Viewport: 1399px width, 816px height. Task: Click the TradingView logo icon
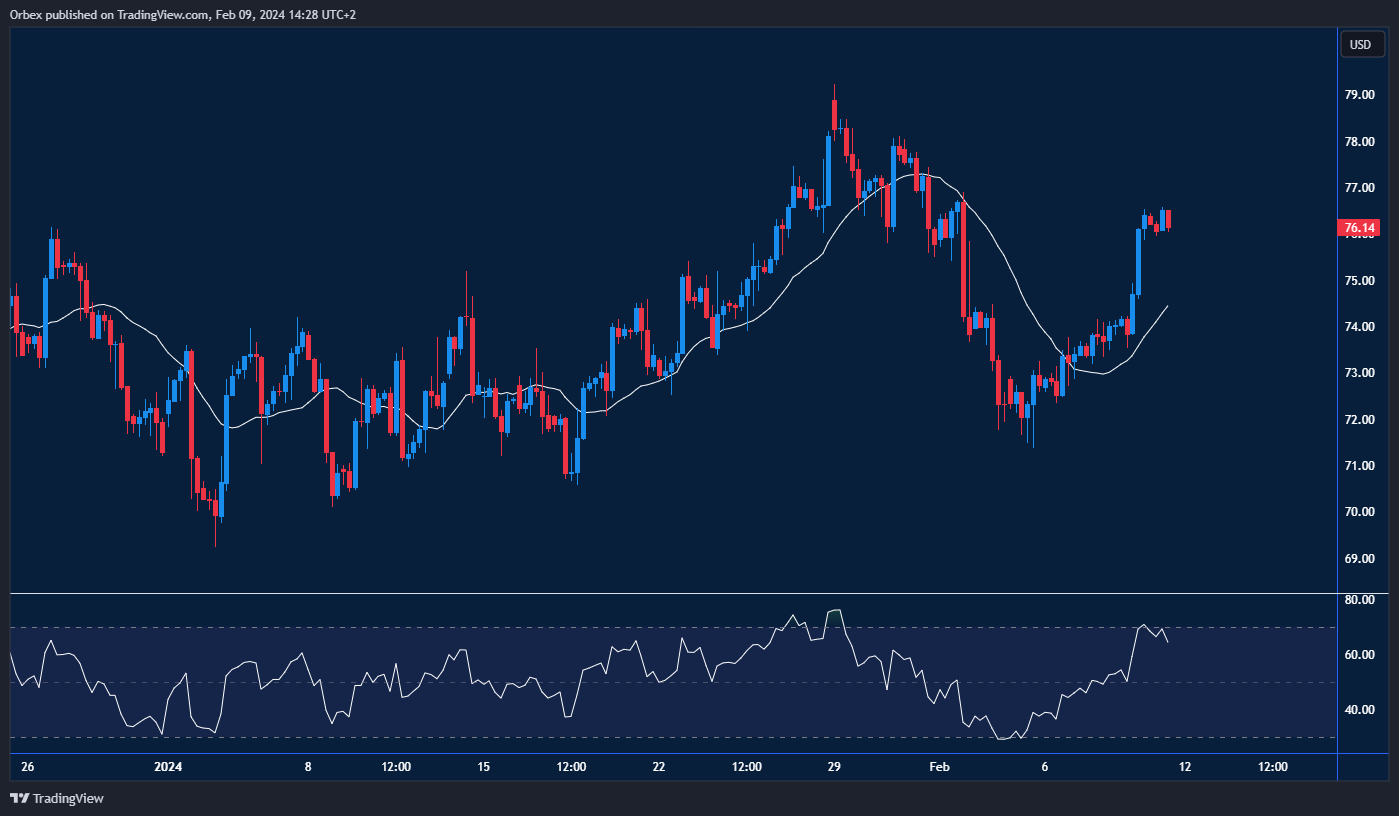pyautogui.click(x=19, y=798)
